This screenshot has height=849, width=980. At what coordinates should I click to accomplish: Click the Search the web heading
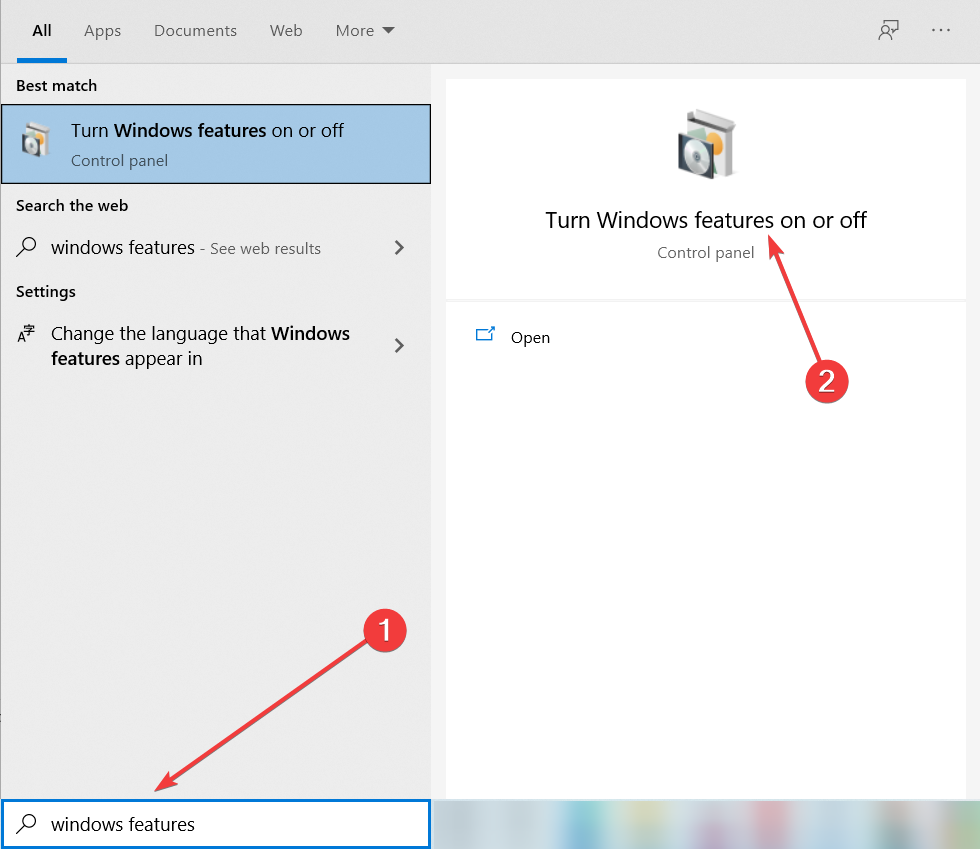pos(72,206)
